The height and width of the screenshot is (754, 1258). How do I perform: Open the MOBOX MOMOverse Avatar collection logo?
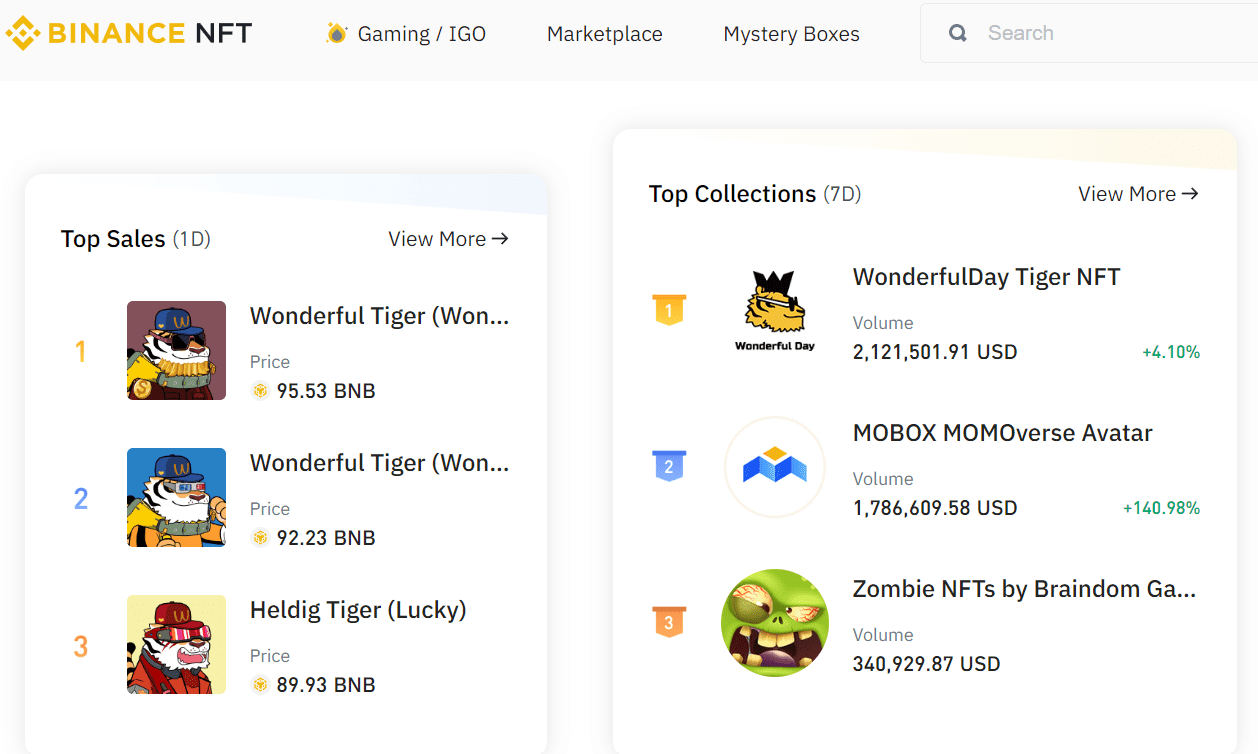pyautogui.click(x=775, y=467)
